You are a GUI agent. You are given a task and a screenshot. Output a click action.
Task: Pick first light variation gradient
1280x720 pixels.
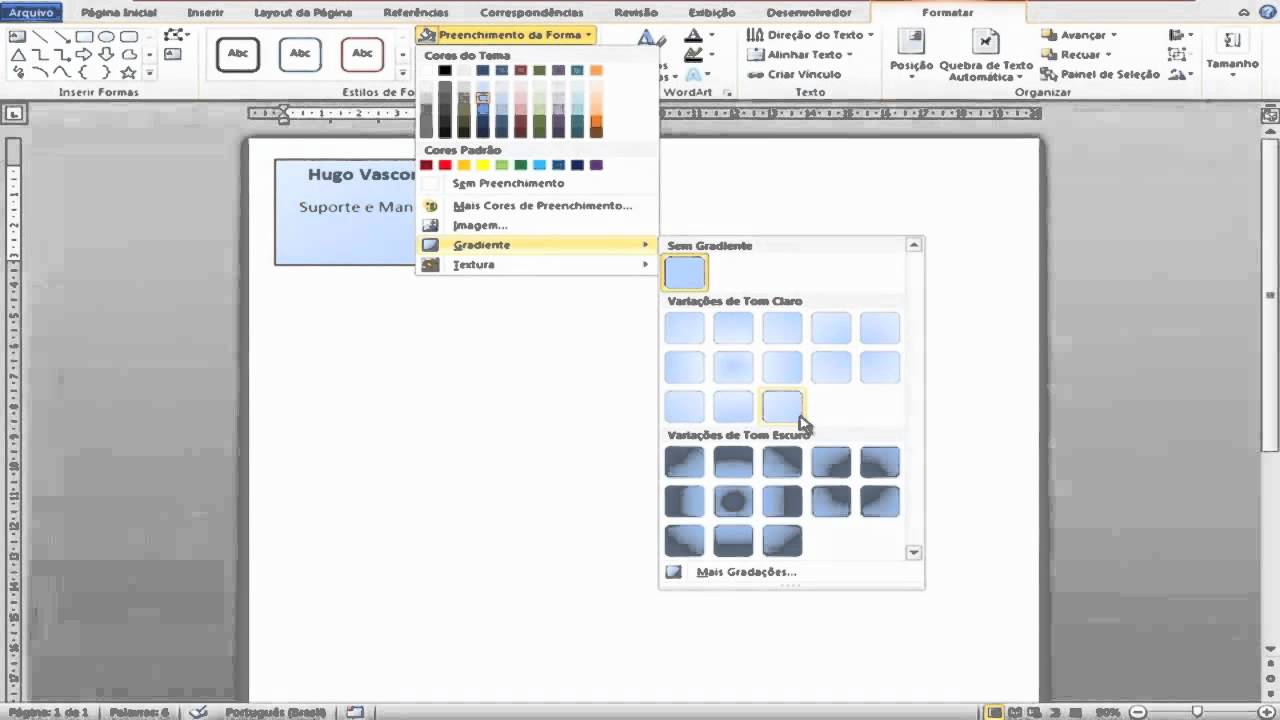click(685, 328)
